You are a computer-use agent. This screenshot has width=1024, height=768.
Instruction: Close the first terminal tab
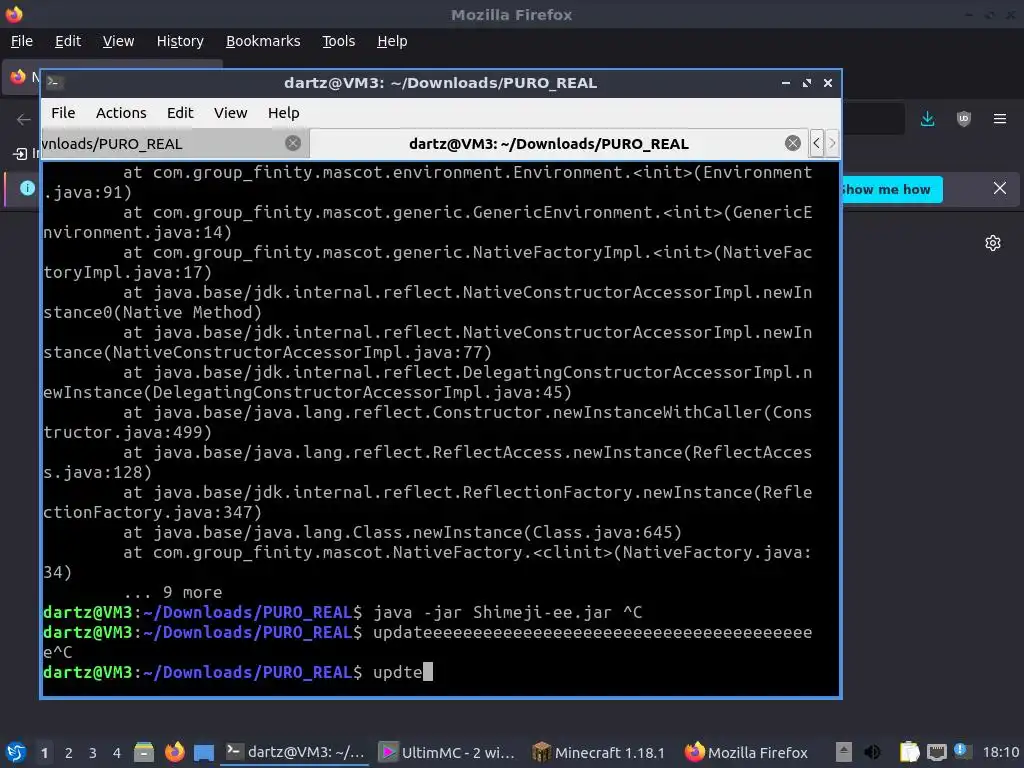(293, 143)
